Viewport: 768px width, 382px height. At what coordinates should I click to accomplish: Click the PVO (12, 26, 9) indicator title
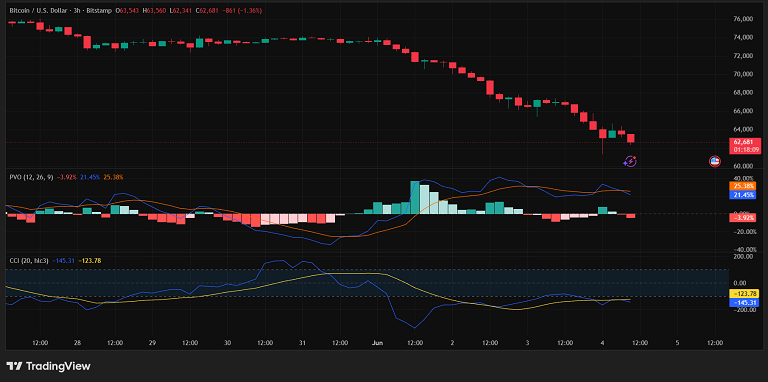pyautogui.click(x=31, y=177)
